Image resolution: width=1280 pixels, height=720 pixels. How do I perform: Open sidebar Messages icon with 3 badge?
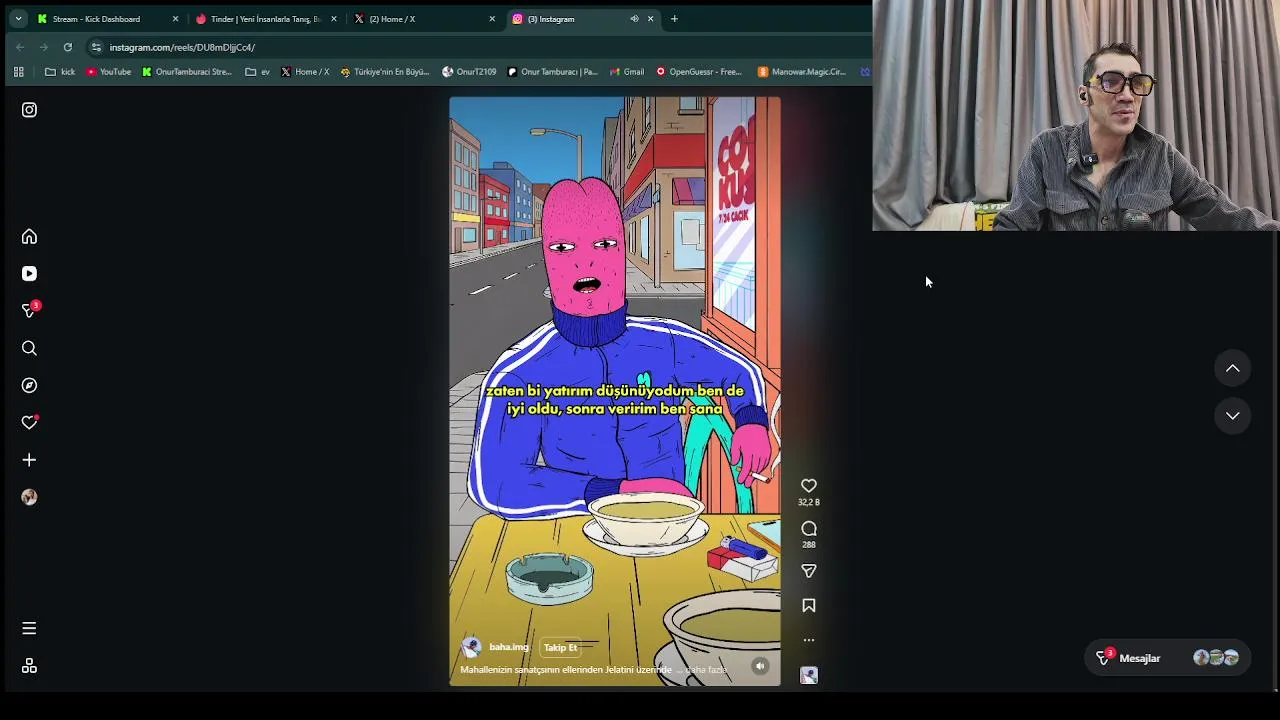tap(29, 311)
